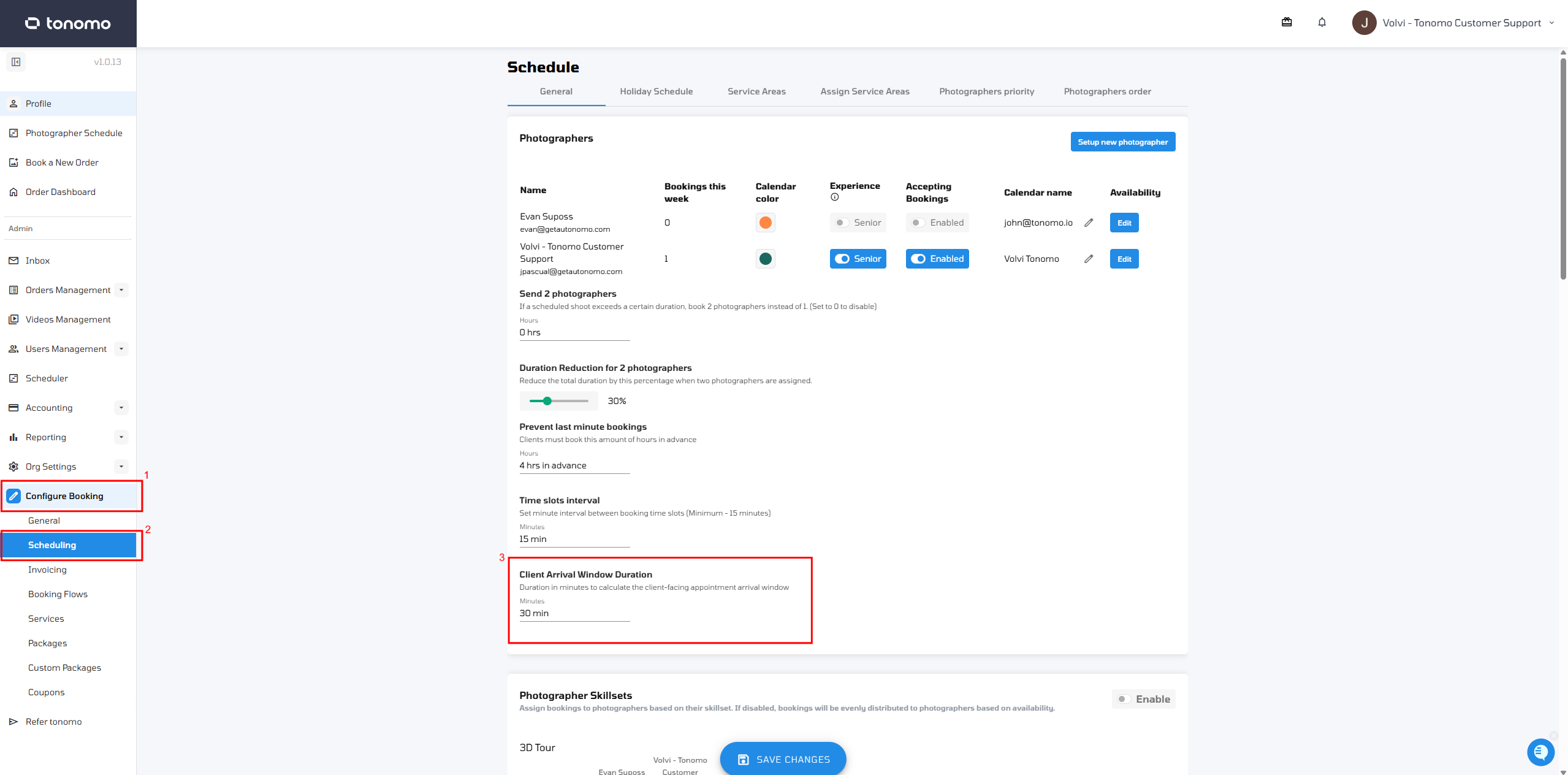This screenshot has width=1568, height=775.
Task: Click the Profile person icon
Action: 13,104
